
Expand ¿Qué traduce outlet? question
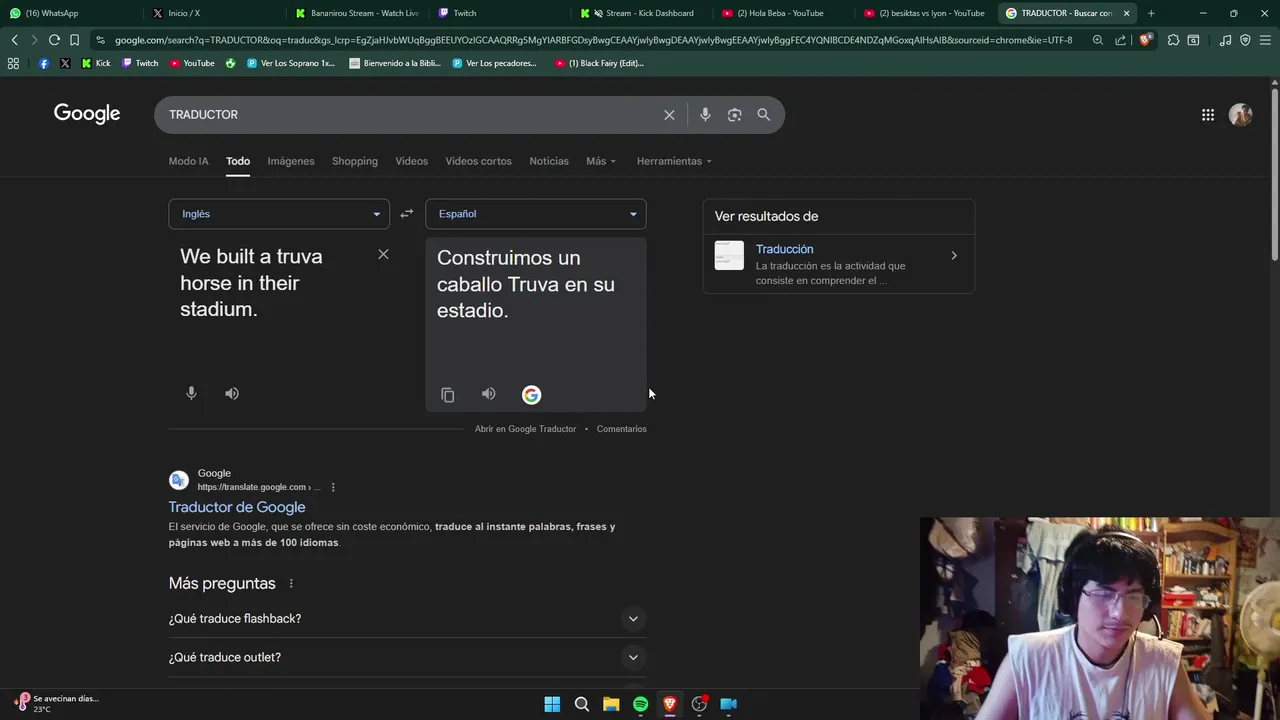pyautogui.click(x=407, y=657)
